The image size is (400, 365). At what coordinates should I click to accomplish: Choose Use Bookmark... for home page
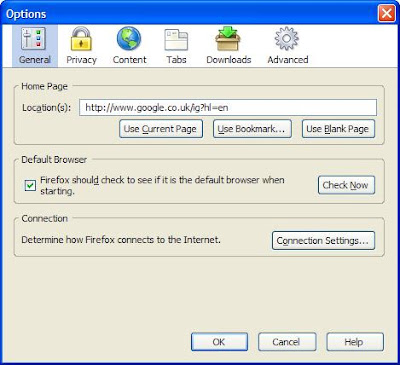252,129
